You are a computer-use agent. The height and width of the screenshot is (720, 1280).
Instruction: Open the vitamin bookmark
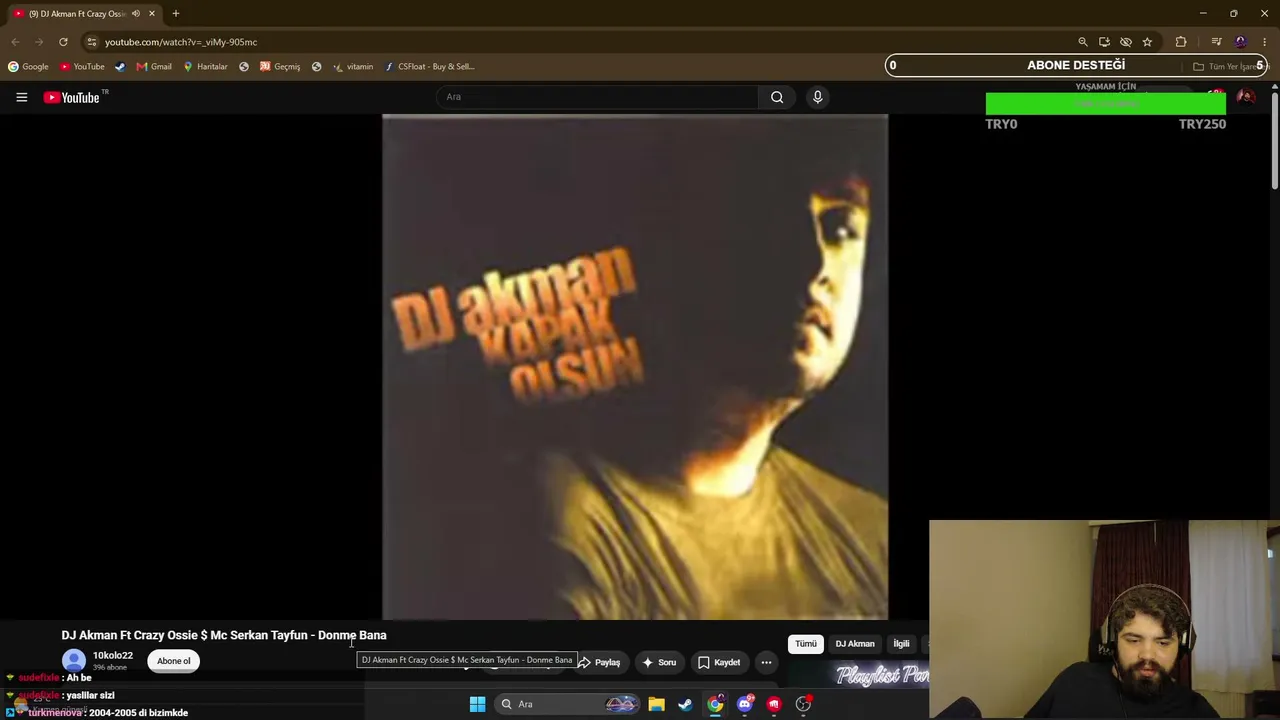click(x=353, y=67)
